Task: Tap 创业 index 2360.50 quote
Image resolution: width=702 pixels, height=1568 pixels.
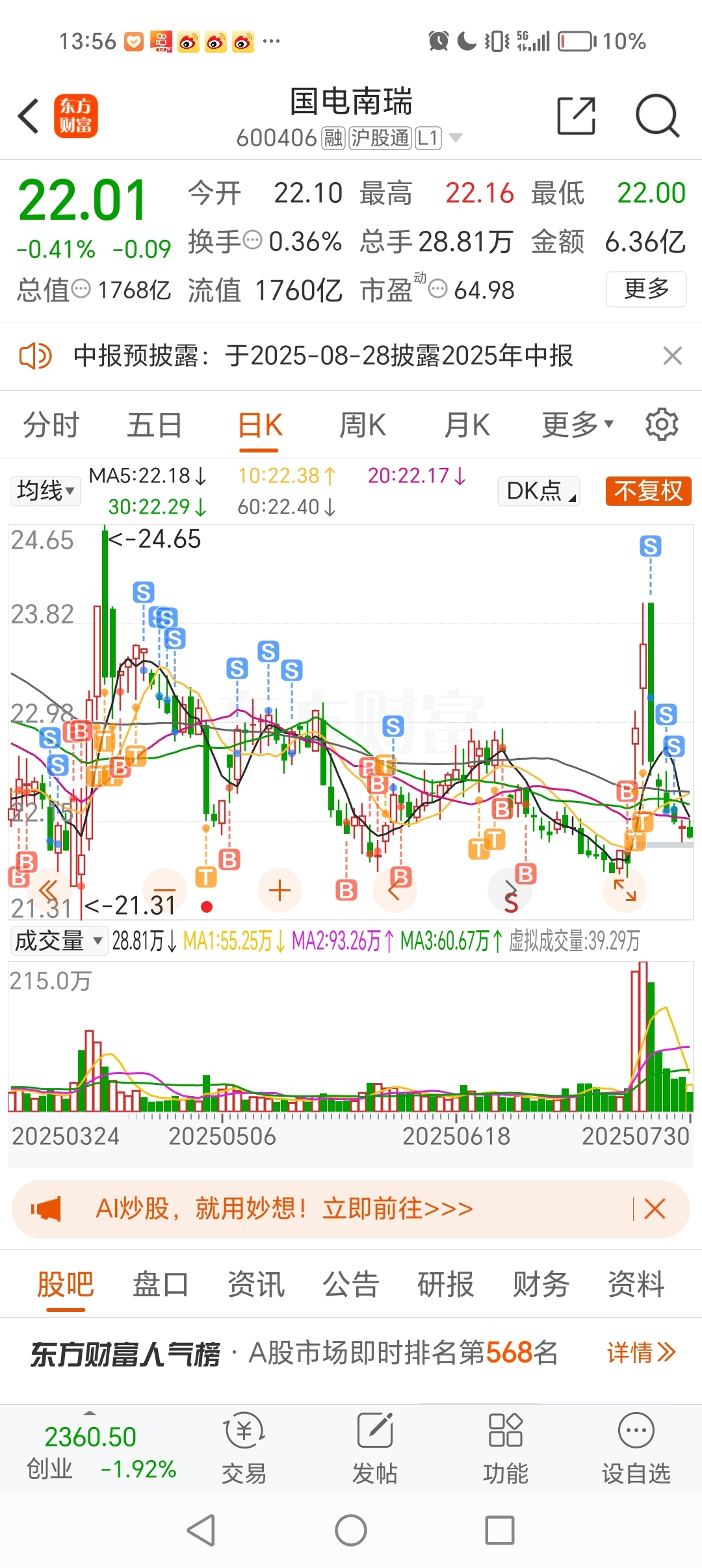Action: 101,1452
